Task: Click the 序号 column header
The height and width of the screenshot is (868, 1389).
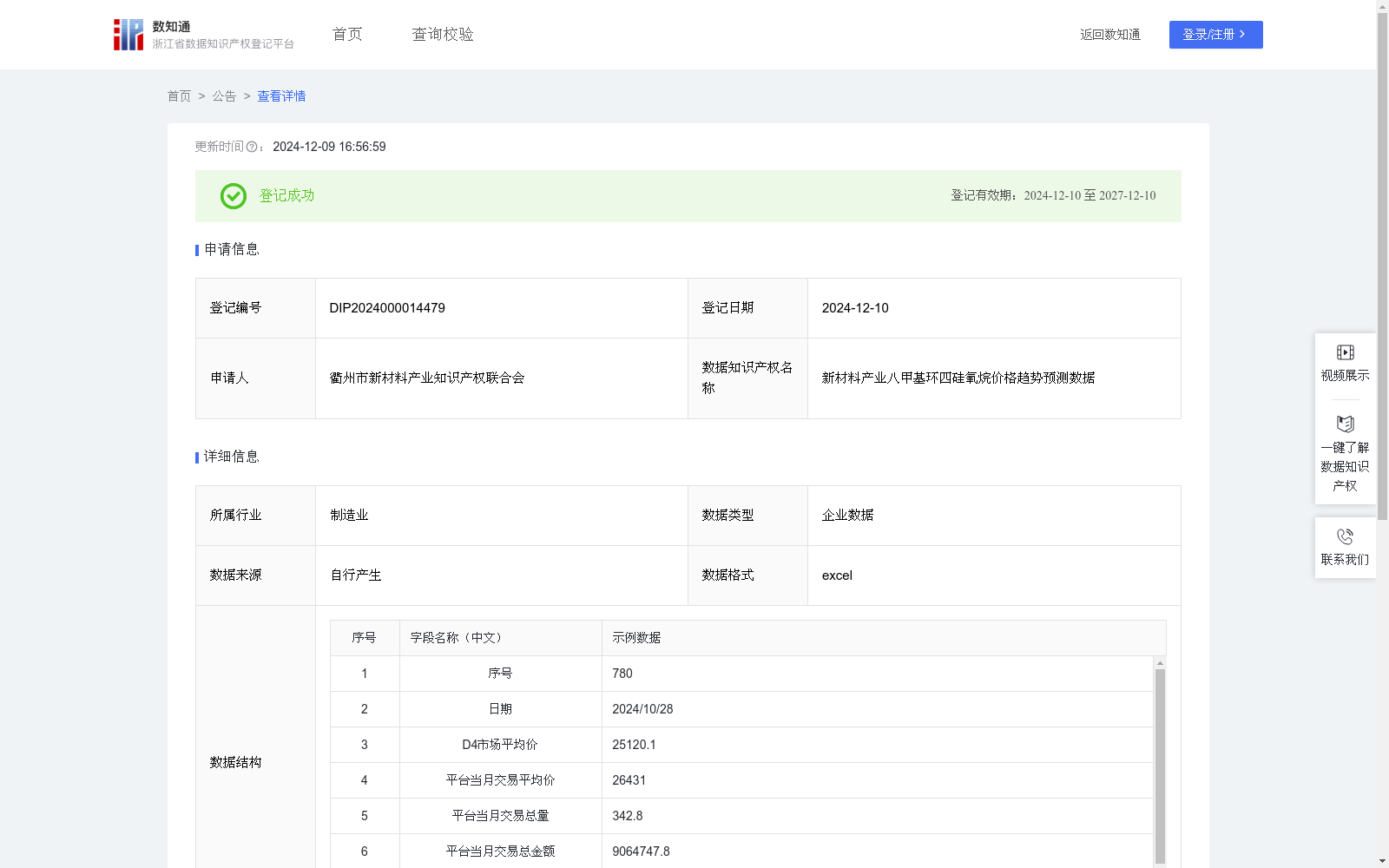Action: click(x=364, y=638)
